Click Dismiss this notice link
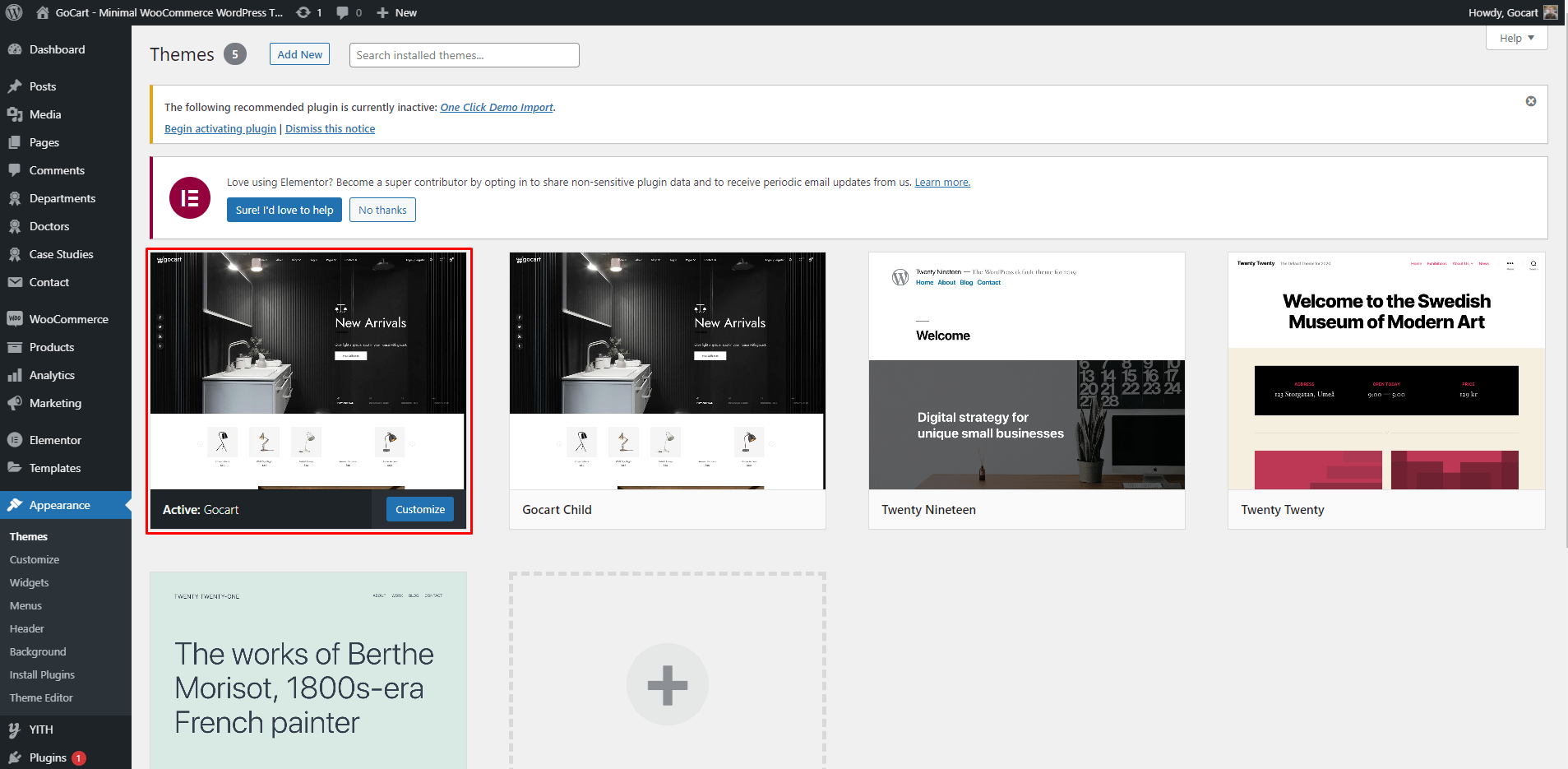 click(x=330, y=128)
